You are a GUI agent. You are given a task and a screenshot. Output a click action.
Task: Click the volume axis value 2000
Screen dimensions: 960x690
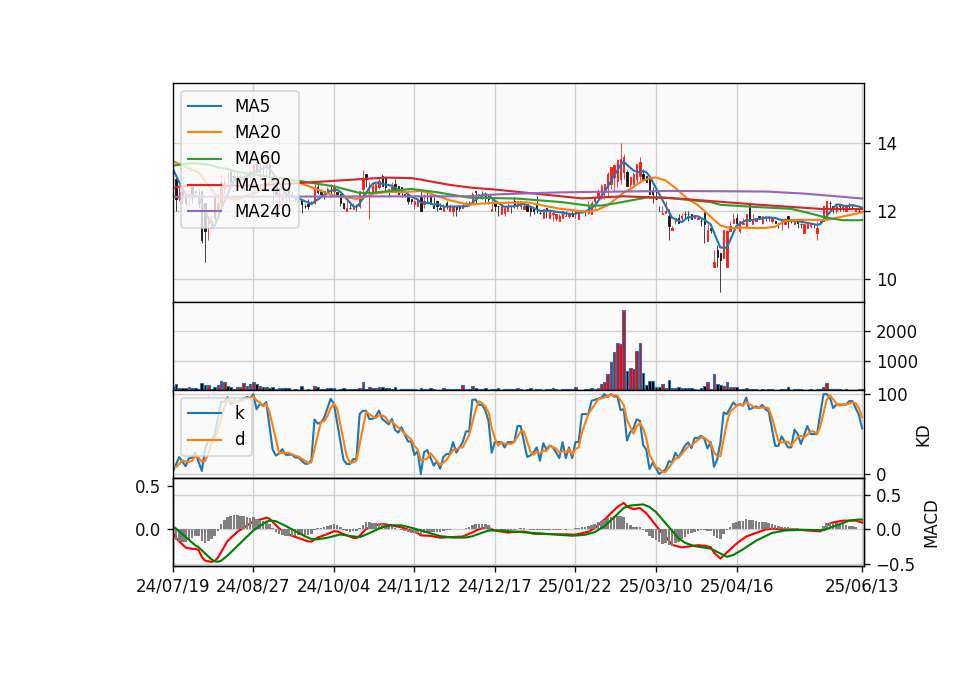[896, 332]
